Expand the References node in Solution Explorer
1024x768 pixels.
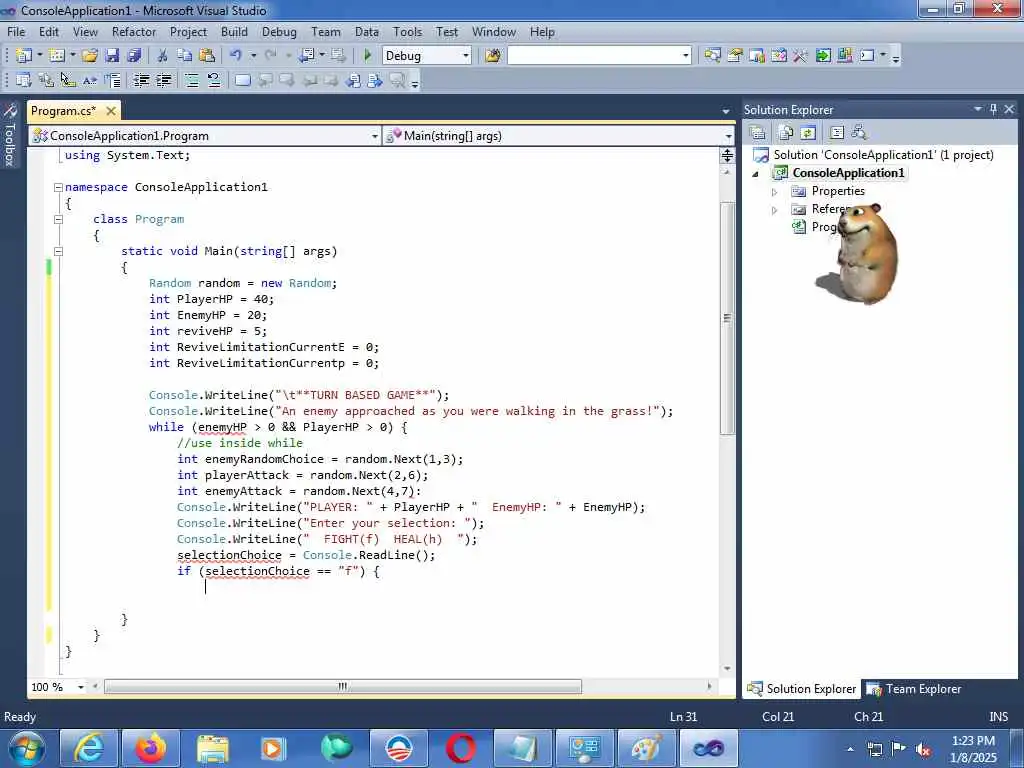tap(775, 210)
